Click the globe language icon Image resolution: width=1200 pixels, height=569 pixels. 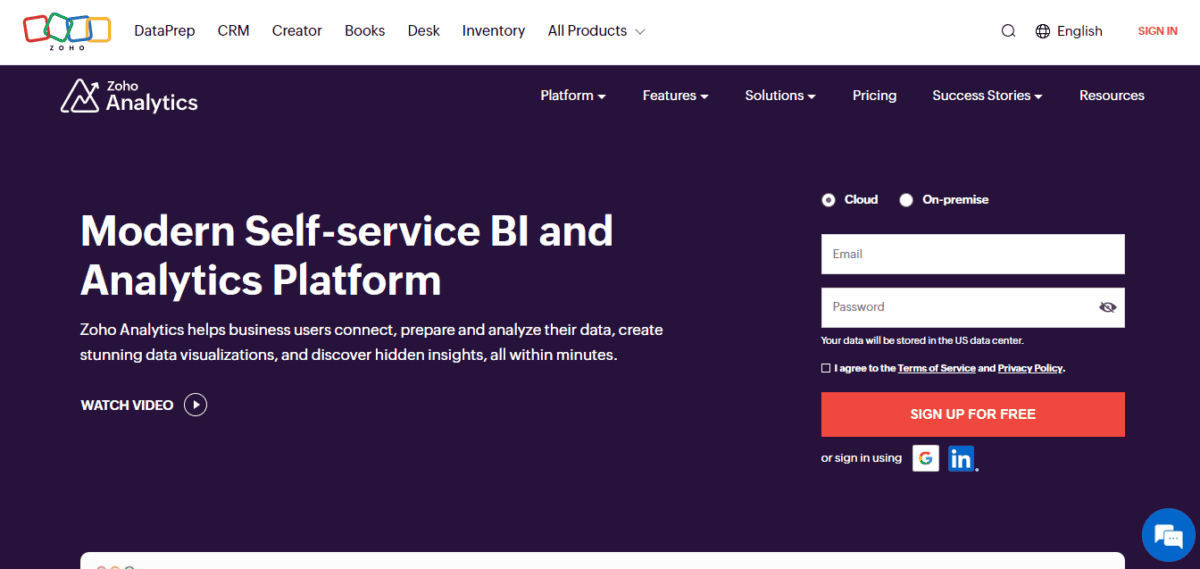(1043, 31)
